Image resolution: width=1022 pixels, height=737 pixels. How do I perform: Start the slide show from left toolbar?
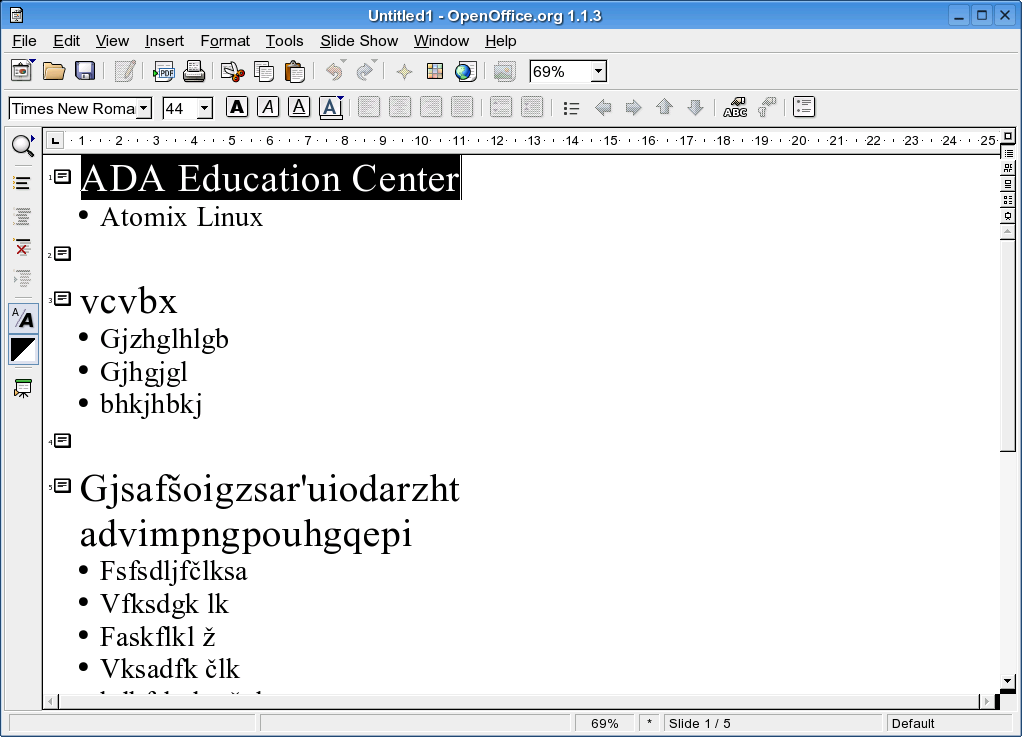(23, 389)
